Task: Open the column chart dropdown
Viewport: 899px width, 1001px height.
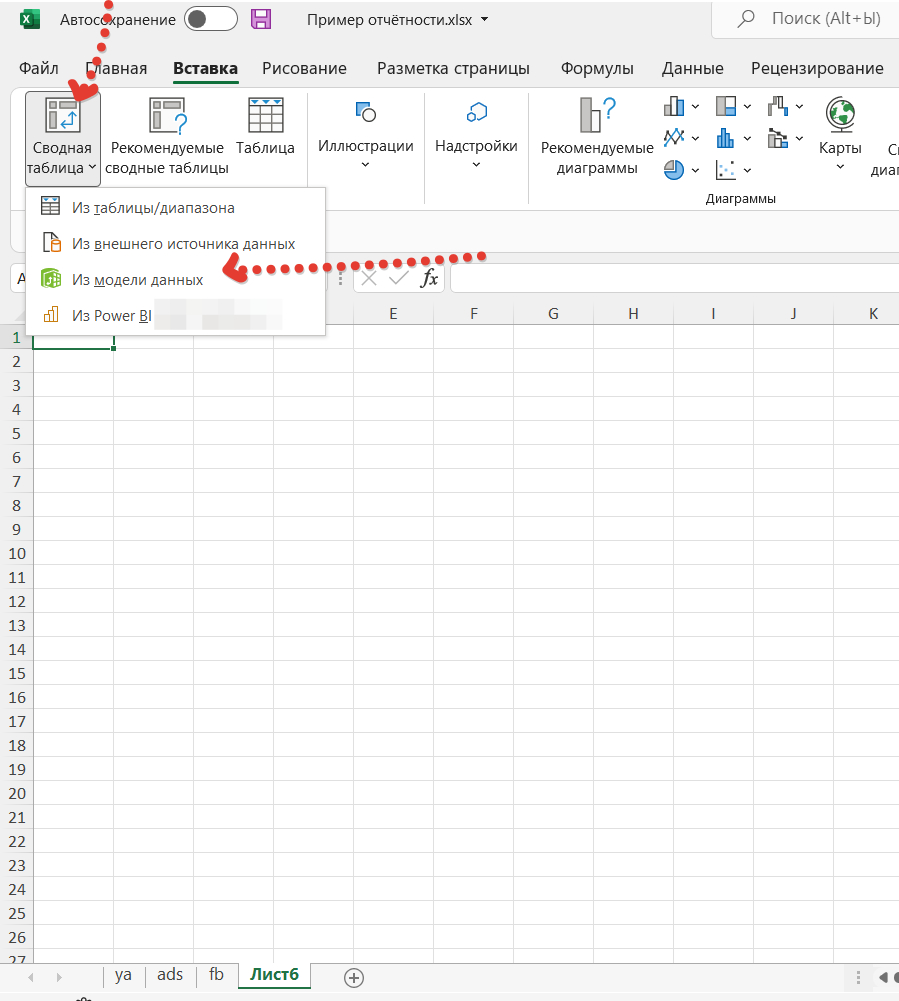Action: [680, 106]
